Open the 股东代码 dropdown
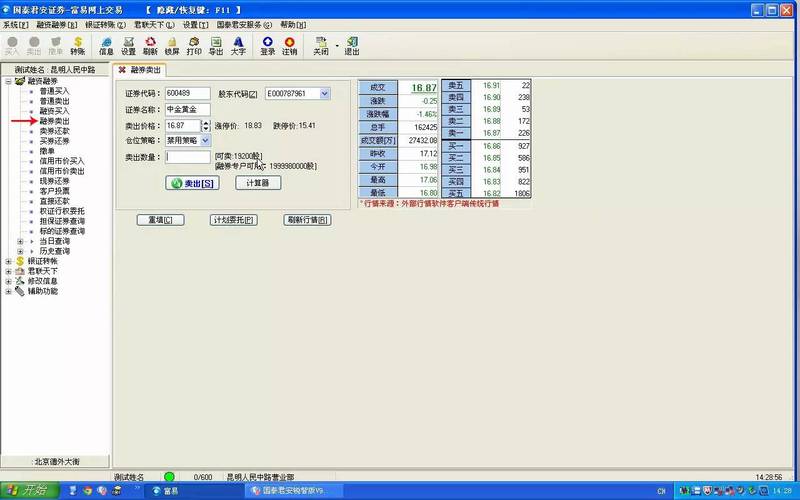Viewport: 800px width, 500px height. point(325,94)
